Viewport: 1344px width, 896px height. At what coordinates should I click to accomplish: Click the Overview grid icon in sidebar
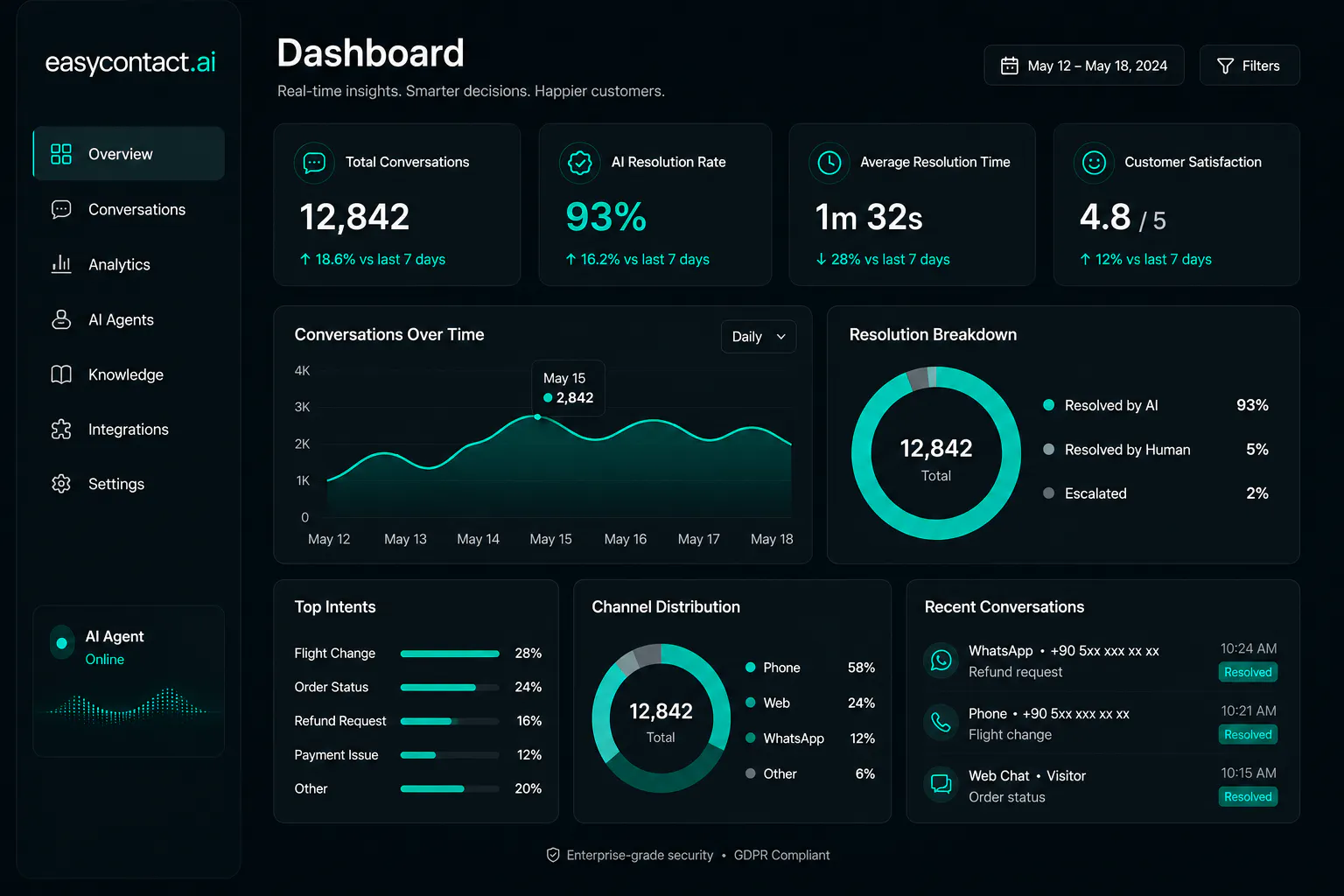61,154
